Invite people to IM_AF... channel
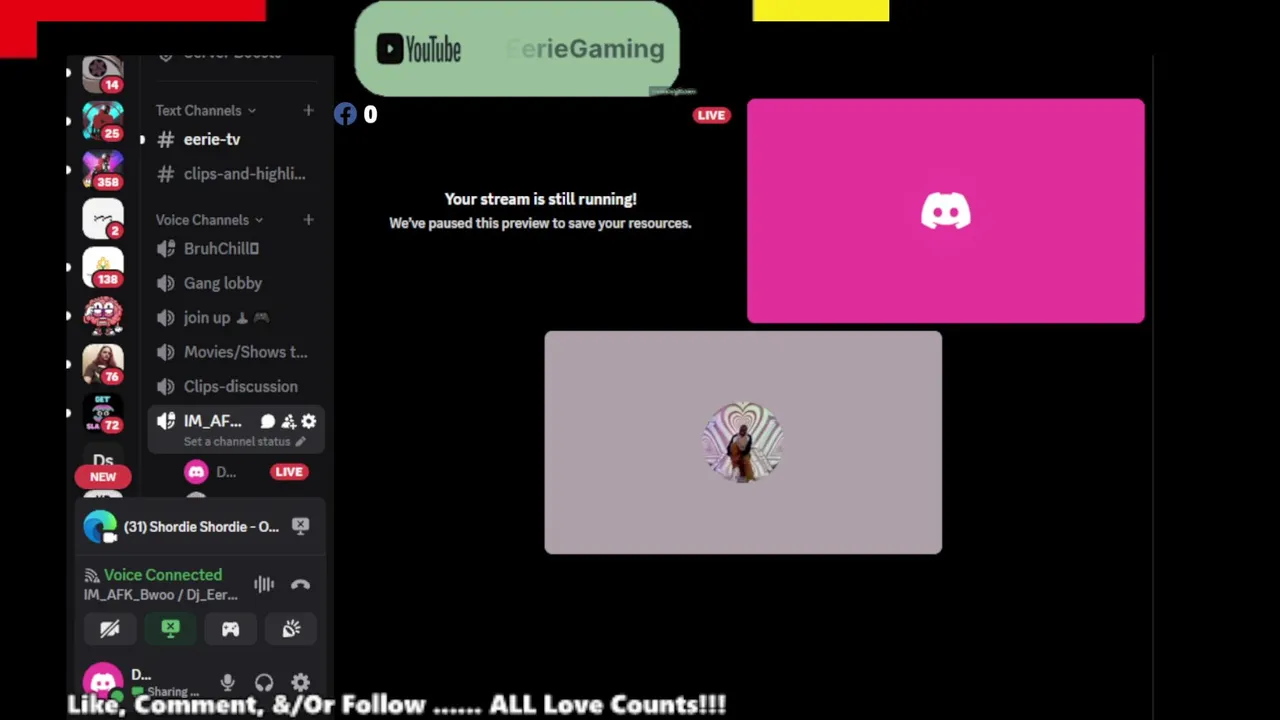 coord(288,422)
